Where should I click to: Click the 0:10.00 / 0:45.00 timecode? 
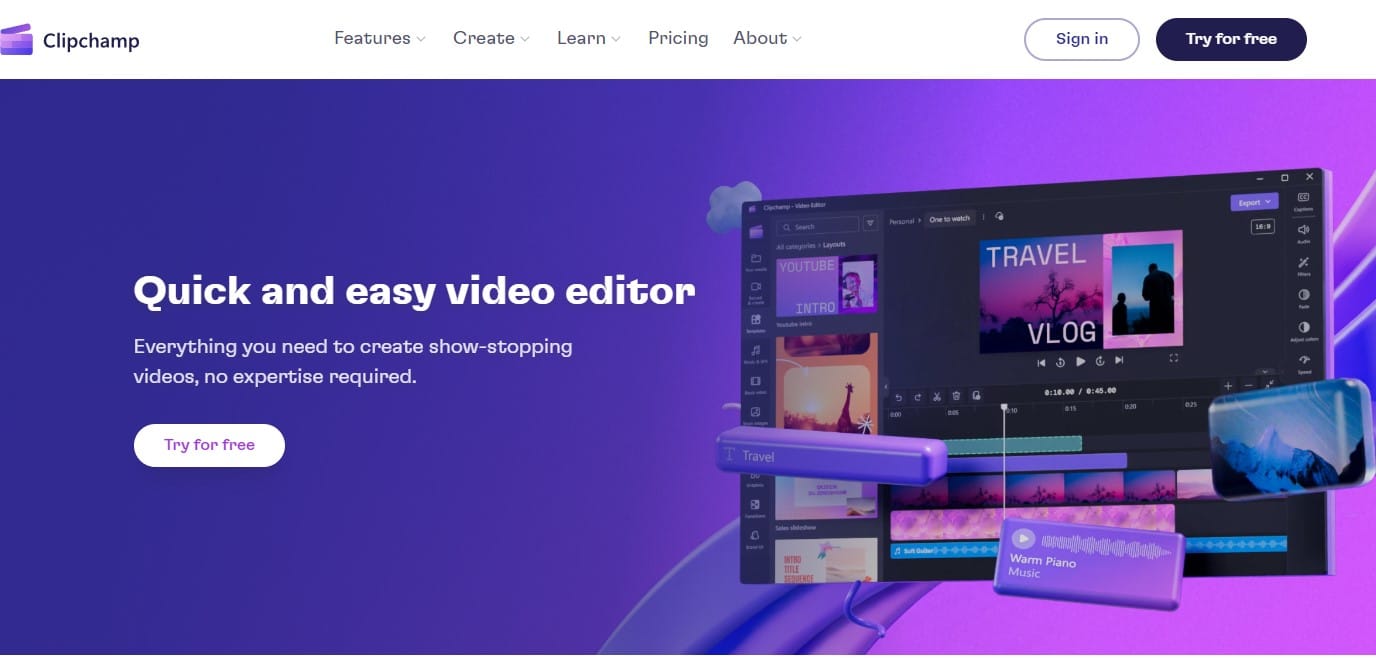coord(1080,391)
